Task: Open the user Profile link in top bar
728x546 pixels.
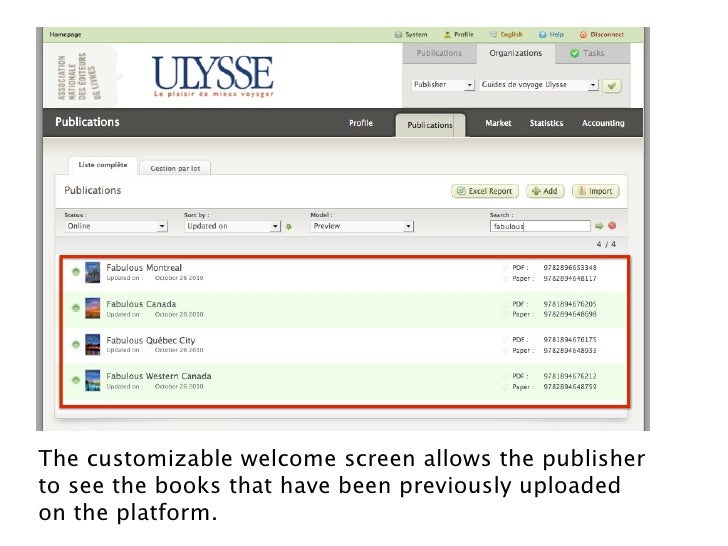Action: 459,34
